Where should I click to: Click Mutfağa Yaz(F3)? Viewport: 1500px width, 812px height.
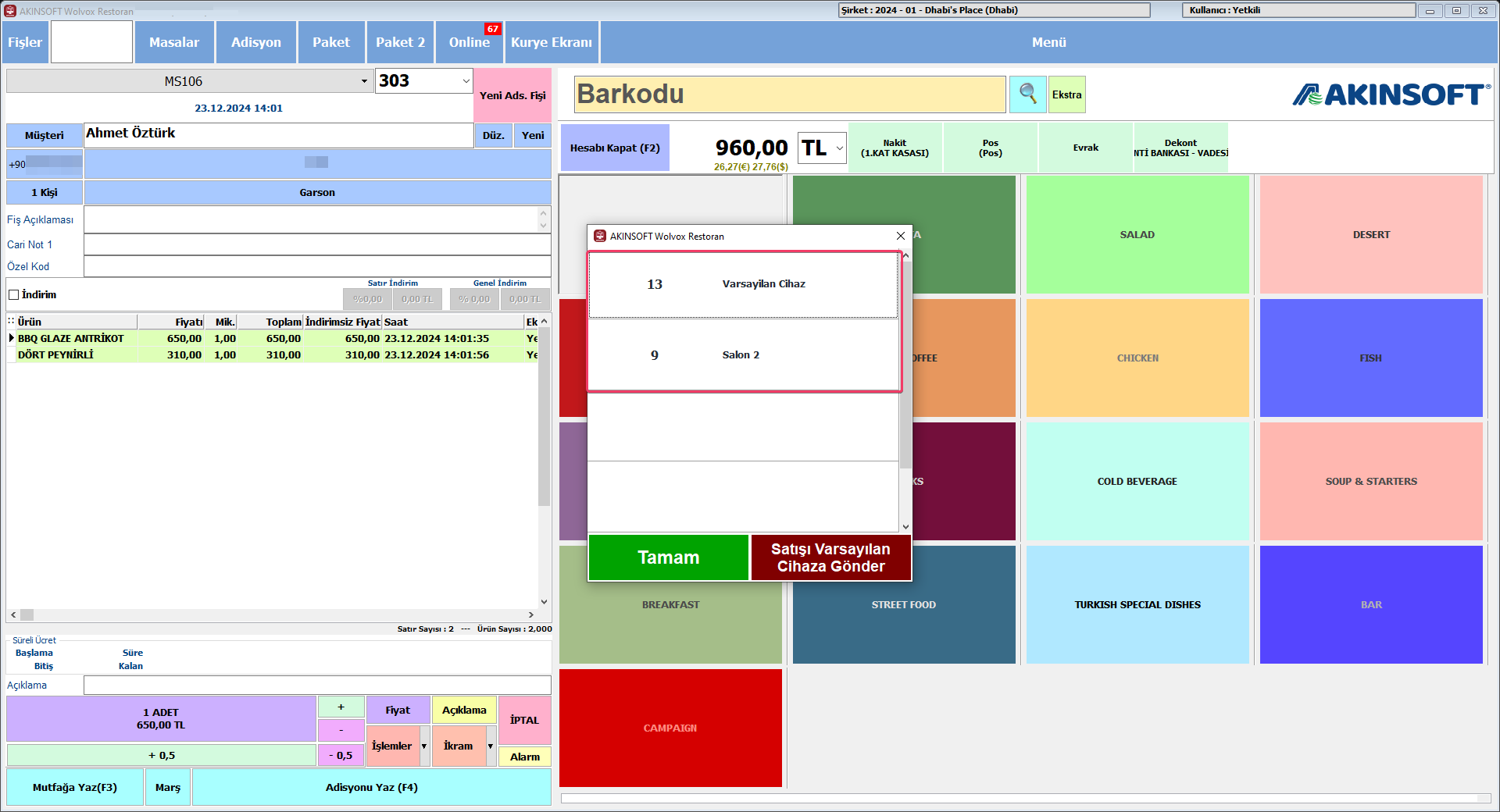click(x=75, y=787)
